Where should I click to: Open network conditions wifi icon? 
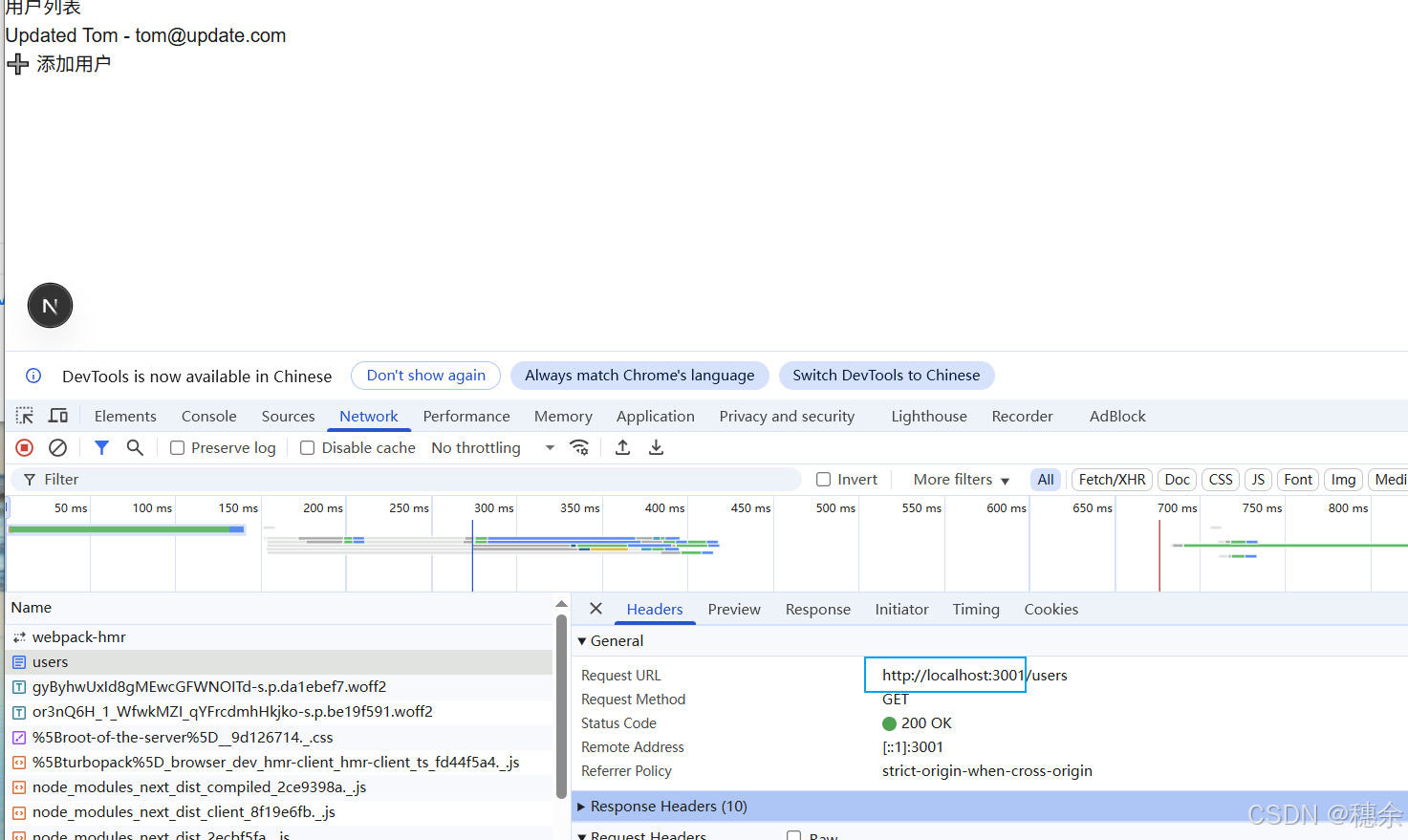[x=579, y=447]
